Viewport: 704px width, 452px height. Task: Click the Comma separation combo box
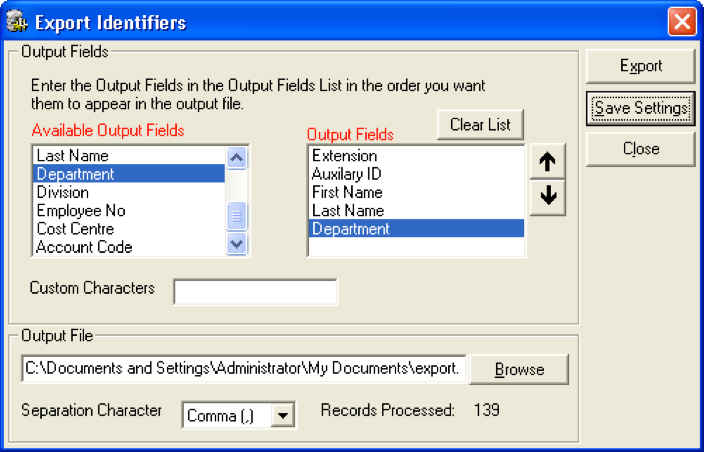[239, 415]
